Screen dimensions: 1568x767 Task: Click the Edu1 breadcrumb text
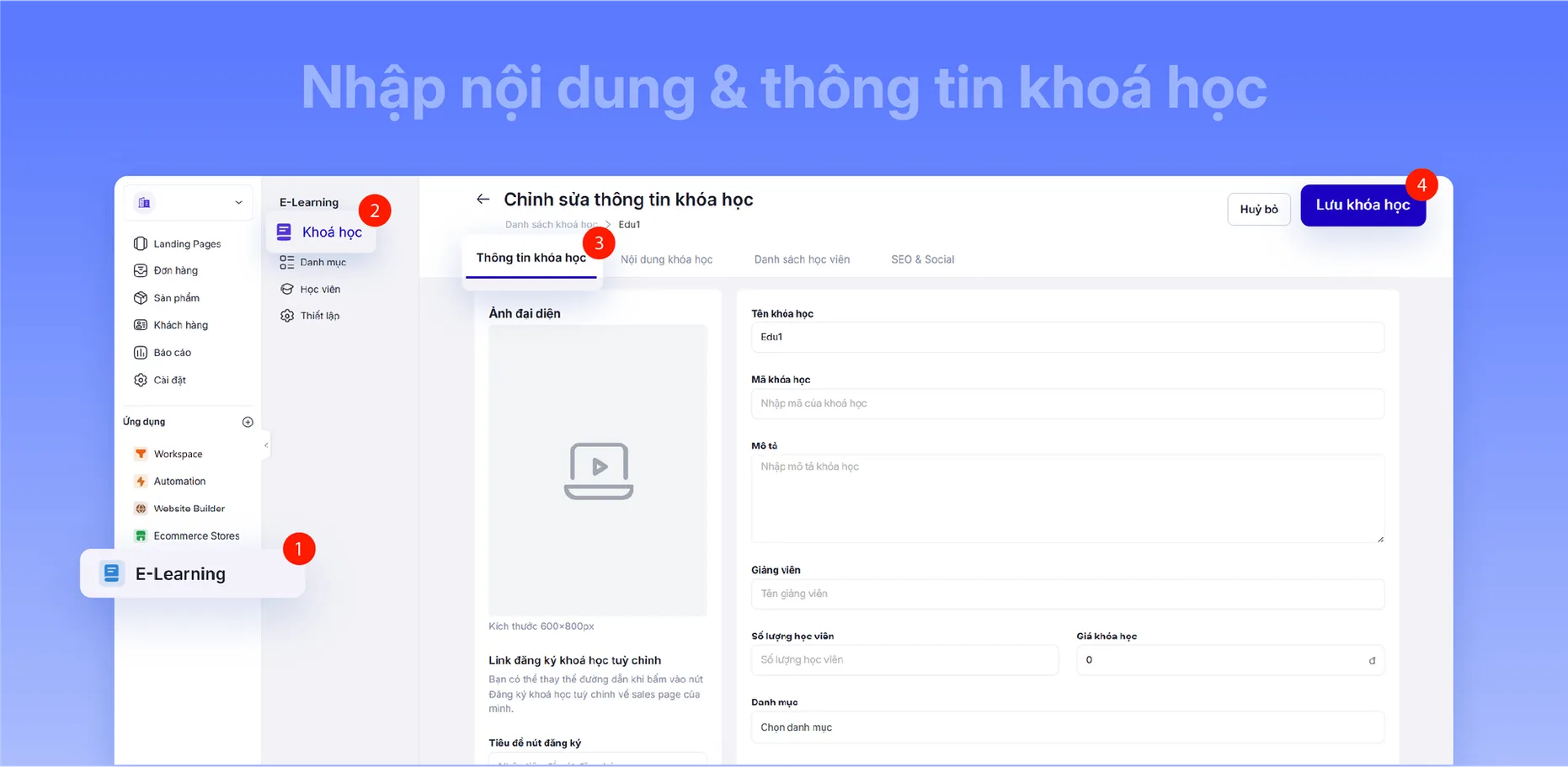[629, 225]
